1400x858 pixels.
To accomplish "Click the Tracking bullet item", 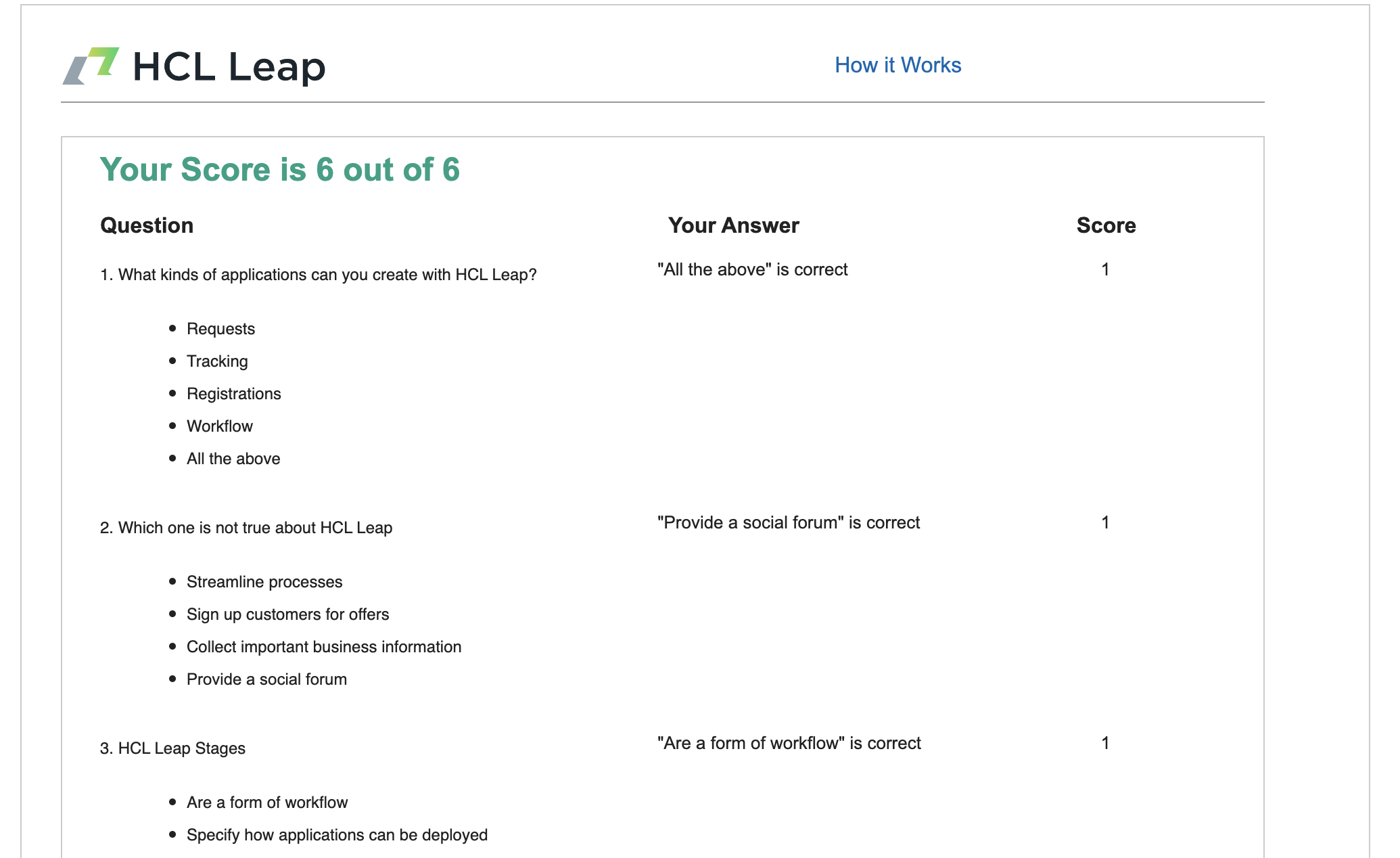I will (x=217, y=361).
